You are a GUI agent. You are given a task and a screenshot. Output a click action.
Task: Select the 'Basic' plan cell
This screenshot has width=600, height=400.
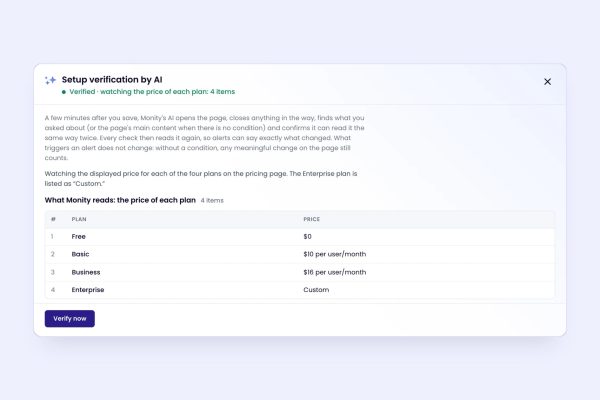(80, 254)
